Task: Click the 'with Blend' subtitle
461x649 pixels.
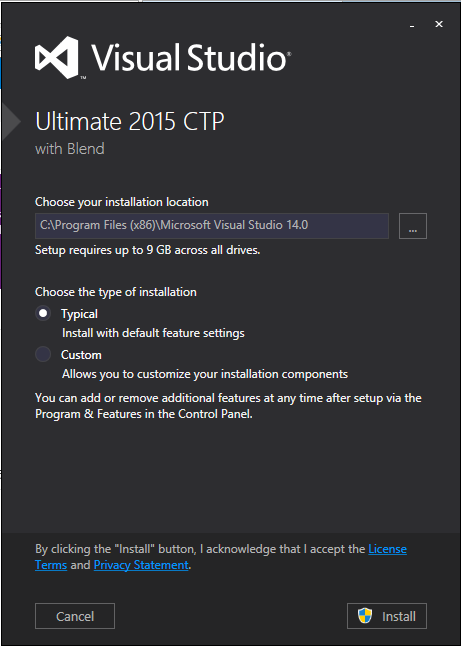Action: point(70,149)
